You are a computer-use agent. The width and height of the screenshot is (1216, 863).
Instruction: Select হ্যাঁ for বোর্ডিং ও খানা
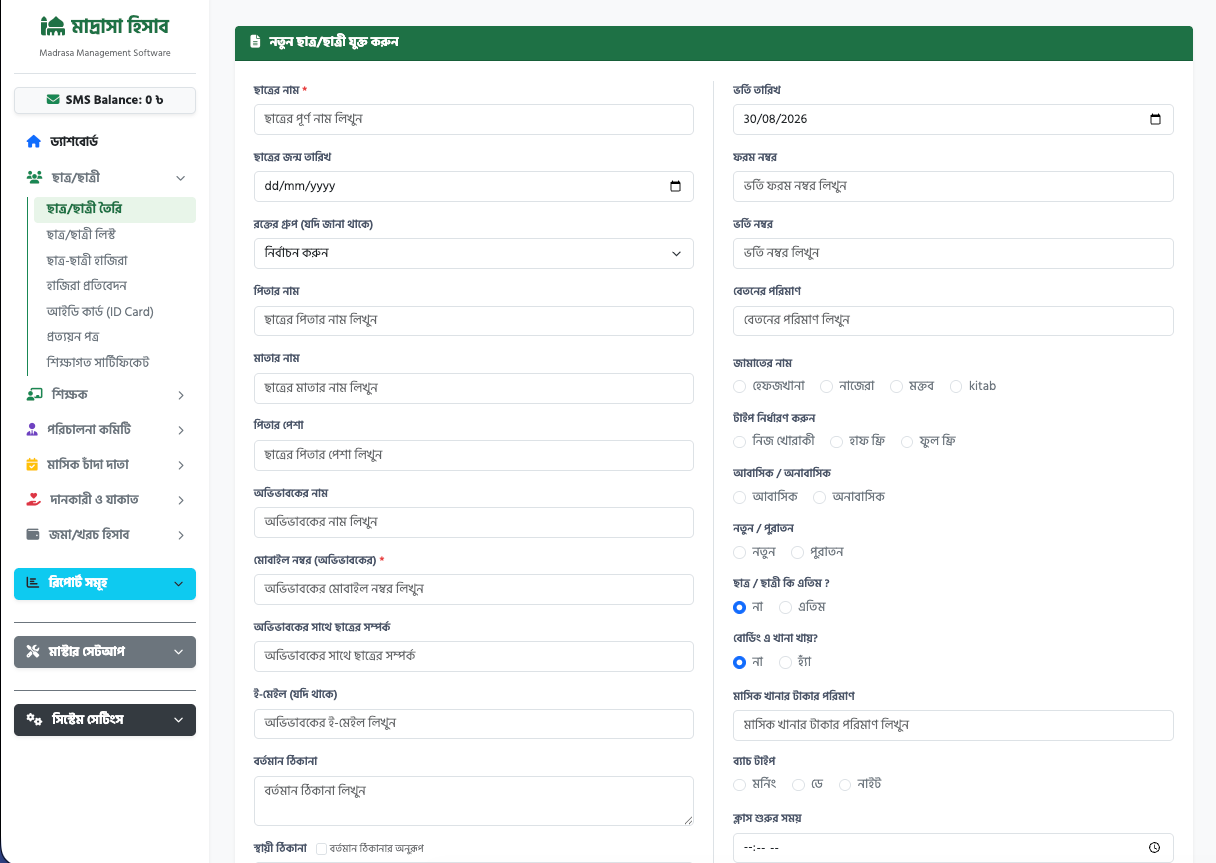786,662
